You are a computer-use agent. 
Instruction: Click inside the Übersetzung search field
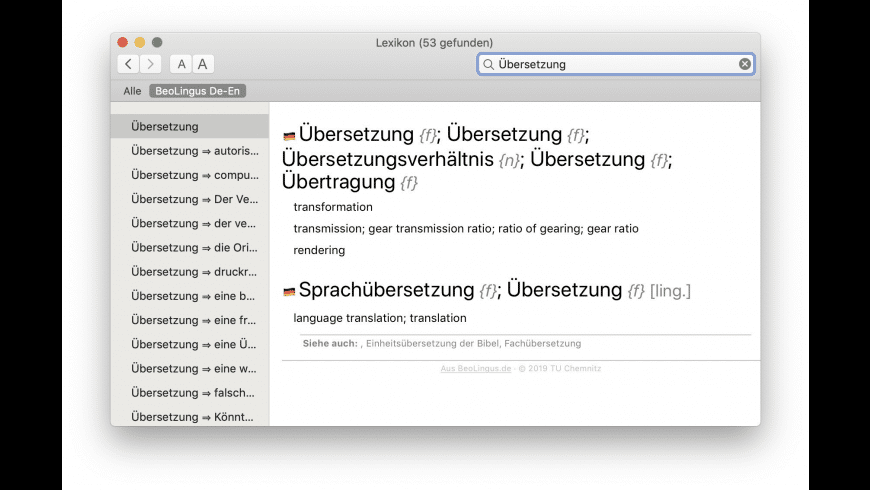click(x=610, y=64)
